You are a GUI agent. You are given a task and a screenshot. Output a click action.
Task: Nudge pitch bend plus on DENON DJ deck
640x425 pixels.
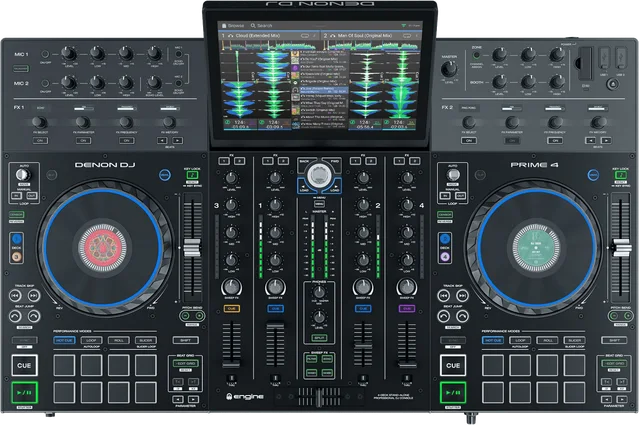(x=199, y=316)
